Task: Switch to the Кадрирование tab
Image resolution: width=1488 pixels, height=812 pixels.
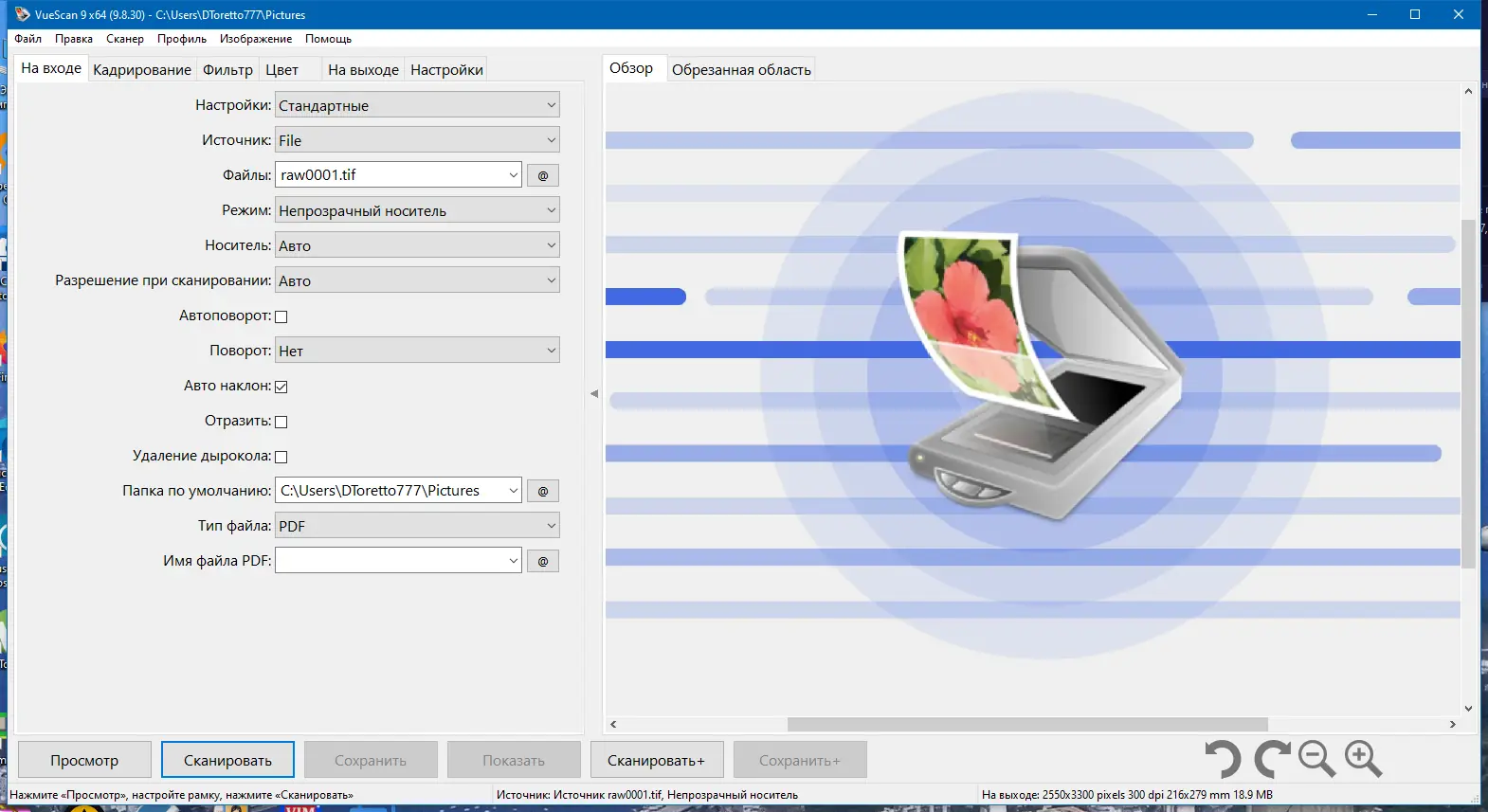Action: coord(142,69)
